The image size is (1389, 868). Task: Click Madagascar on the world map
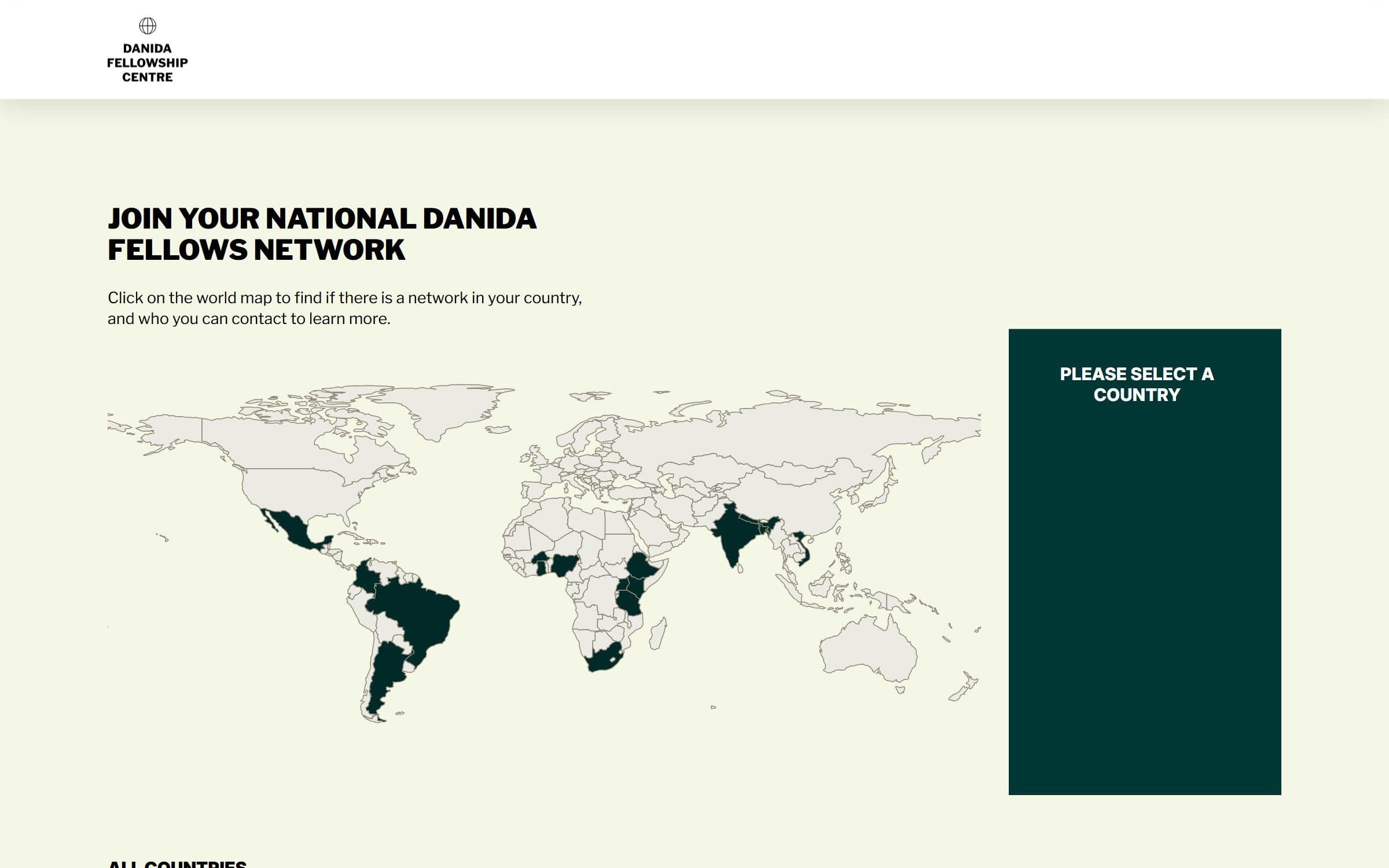coord(658,633)
